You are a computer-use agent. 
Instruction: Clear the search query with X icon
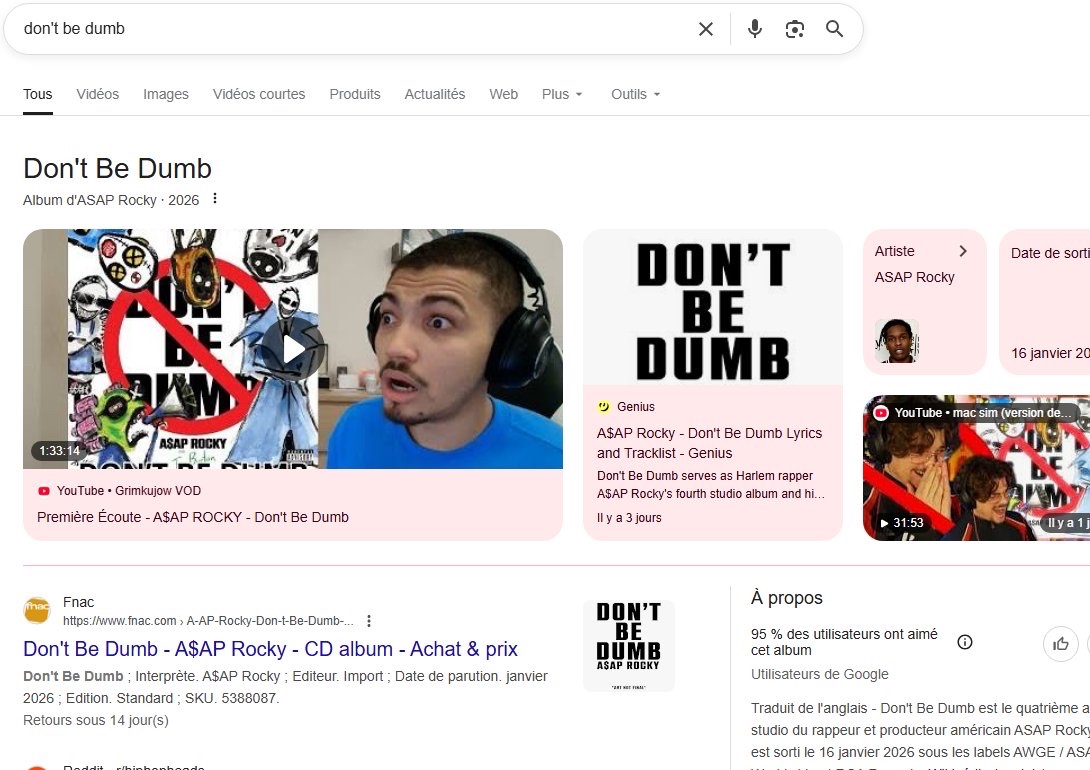pyautogui.click(x=706, y=29)
